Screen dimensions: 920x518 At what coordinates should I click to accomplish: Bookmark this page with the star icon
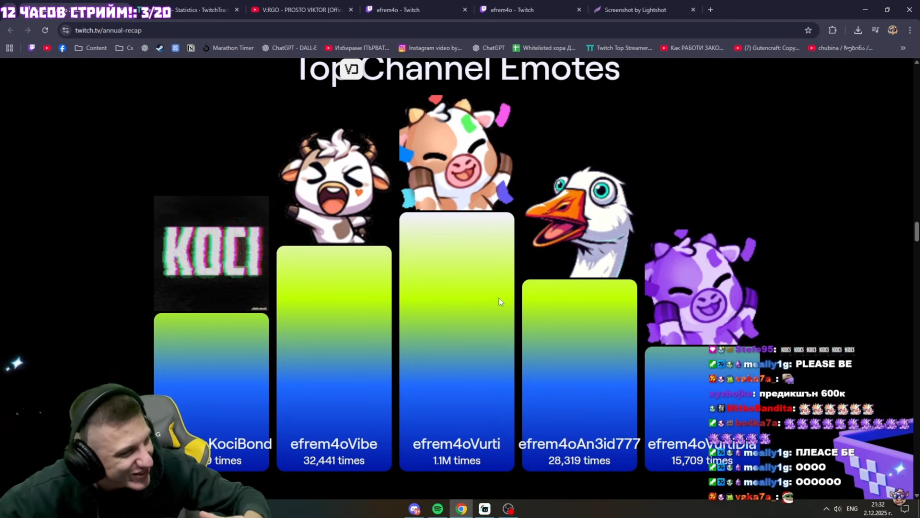pos(808,30)
